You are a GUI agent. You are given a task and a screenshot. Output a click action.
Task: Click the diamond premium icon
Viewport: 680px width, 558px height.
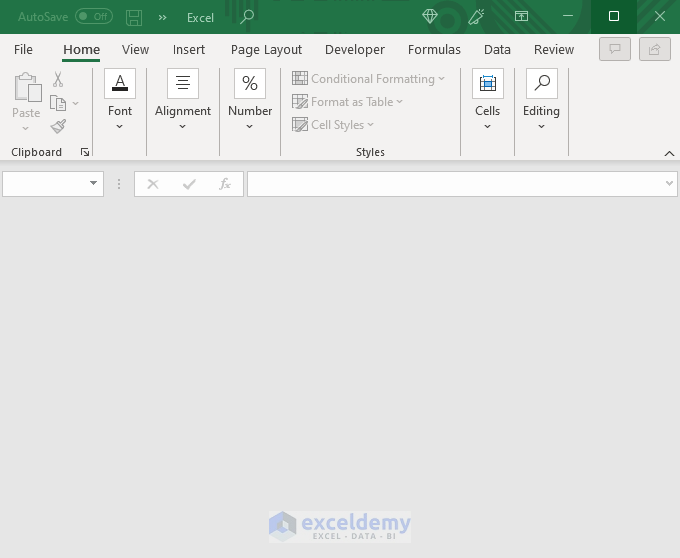coord(430,16)
